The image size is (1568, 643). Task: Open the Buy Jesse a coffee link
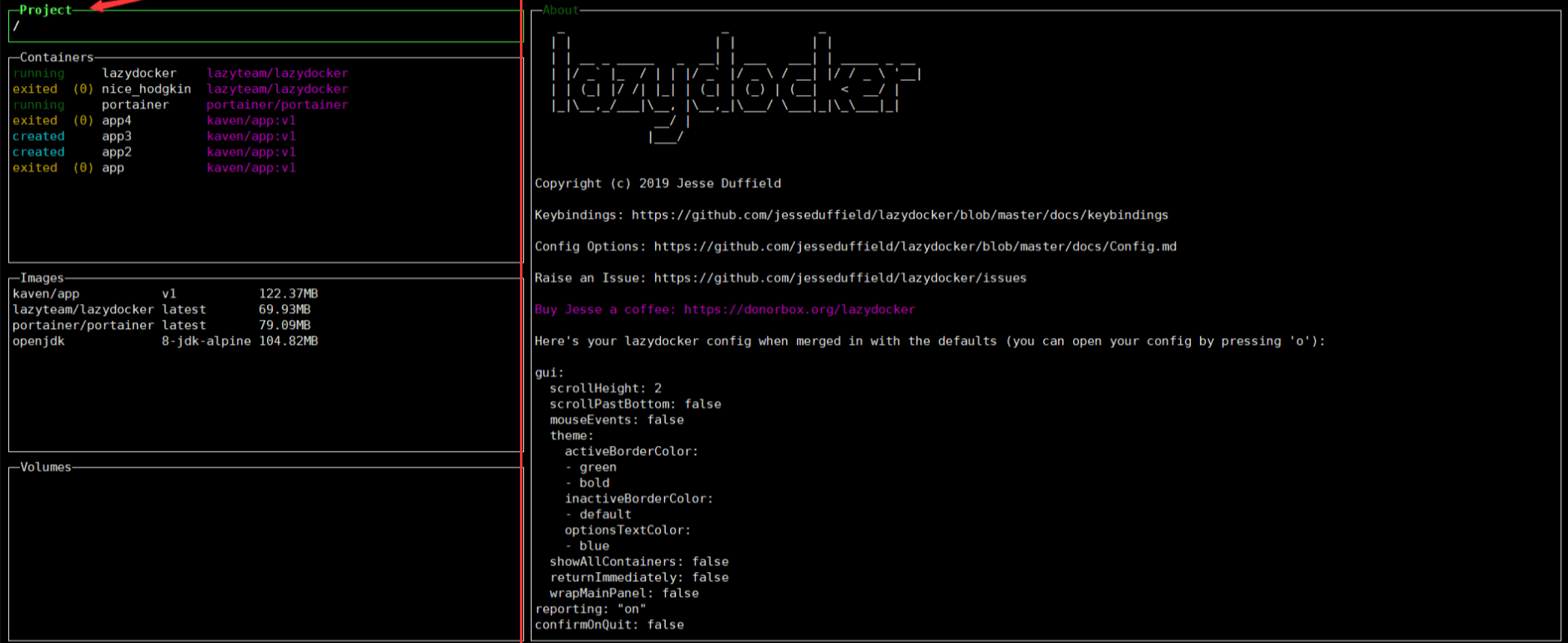click(x=725, y=310)
